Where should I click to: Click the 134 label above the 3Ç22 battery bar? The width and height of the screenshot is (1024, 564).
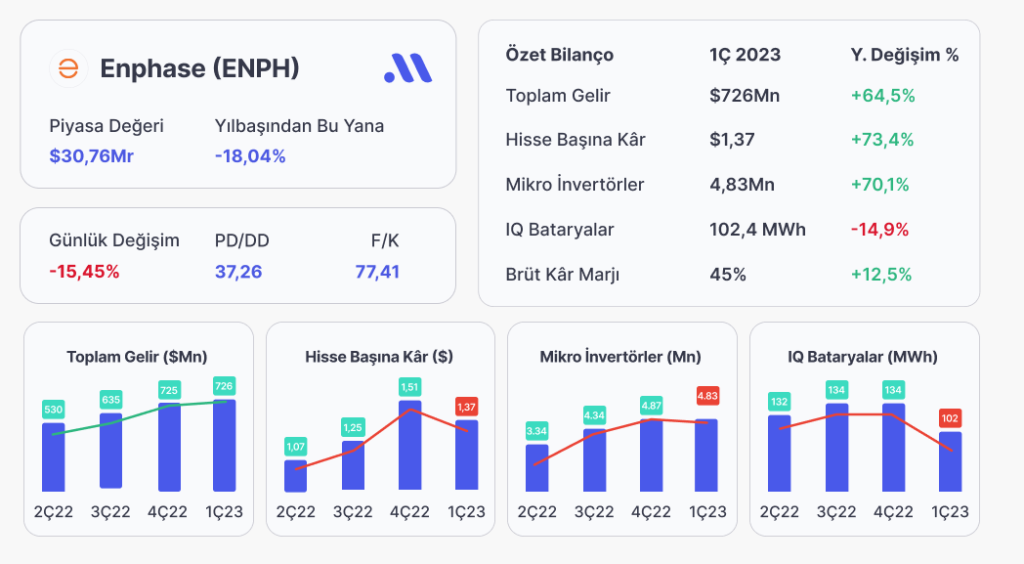(837, 390)
